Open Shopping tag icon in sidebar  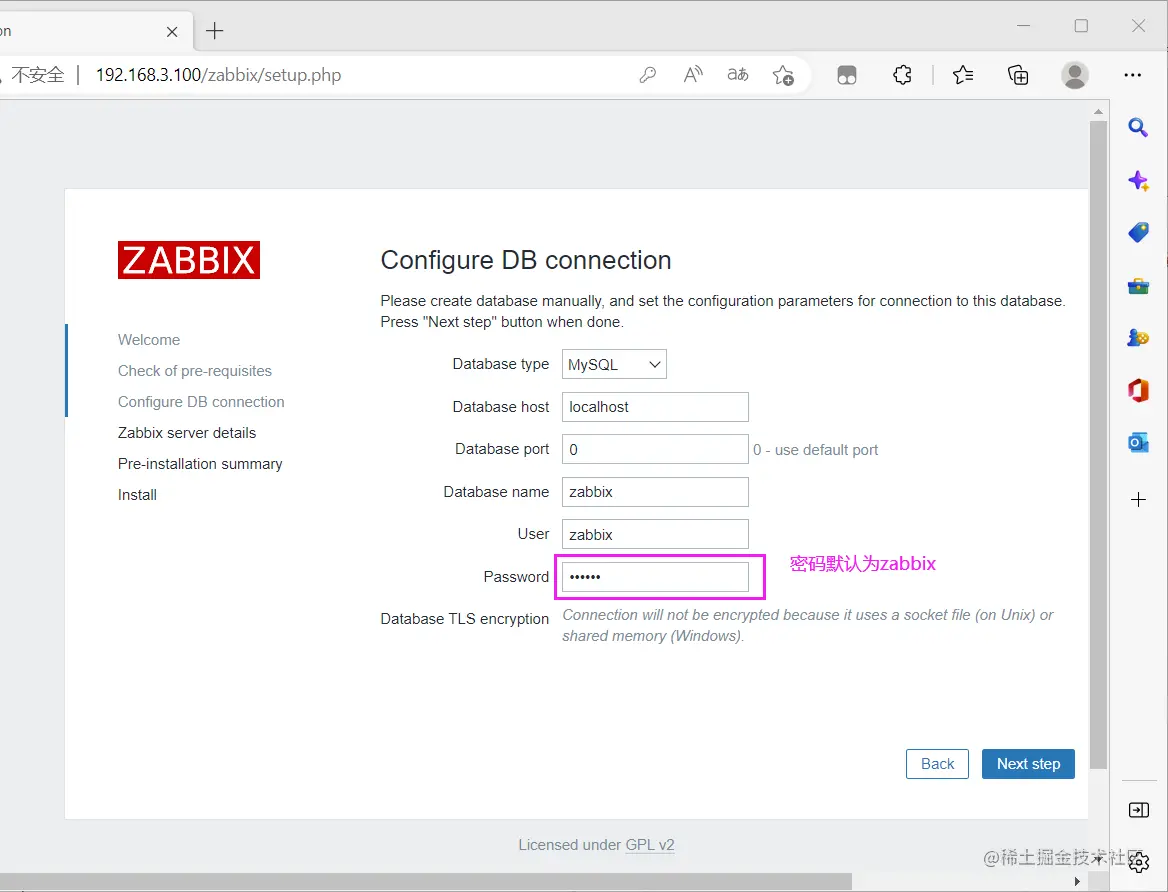point(1137,233)
